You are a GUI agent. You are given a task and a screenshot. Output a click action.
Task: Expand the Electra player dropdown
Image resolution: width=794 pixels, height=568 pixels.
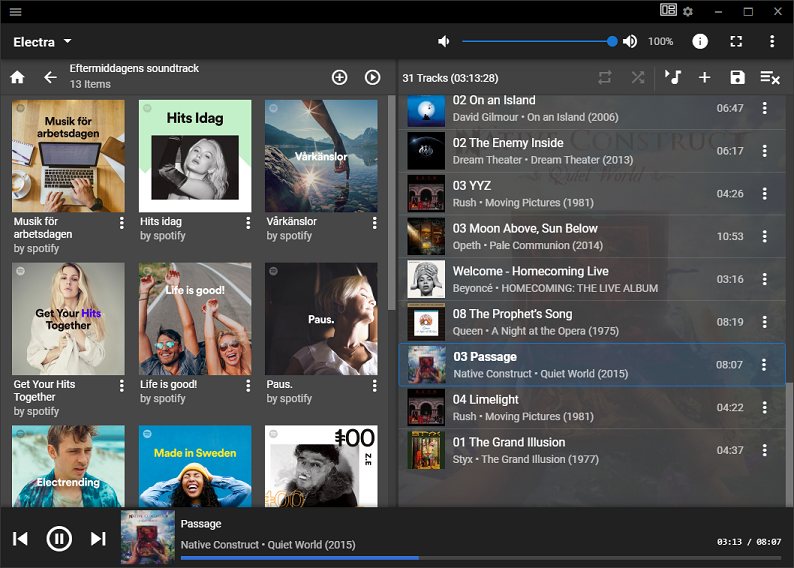(43, 42)
